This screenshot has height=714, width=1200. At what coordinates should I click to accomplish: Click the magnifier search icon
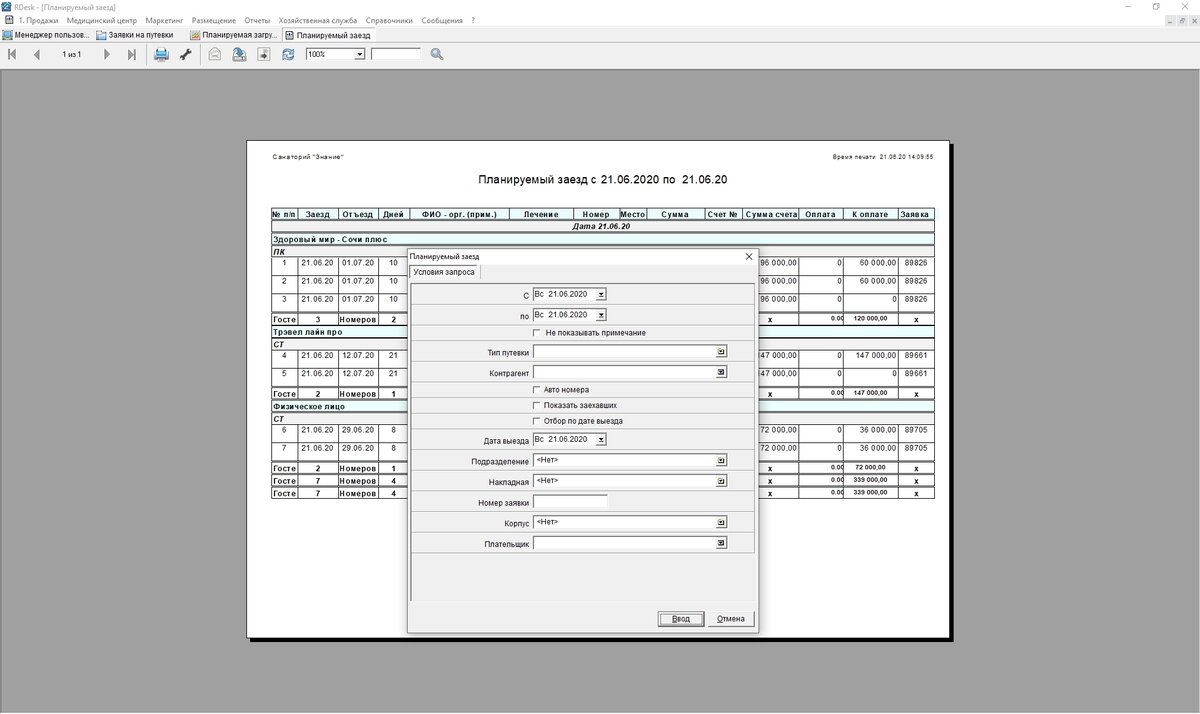tap(437, 55)
